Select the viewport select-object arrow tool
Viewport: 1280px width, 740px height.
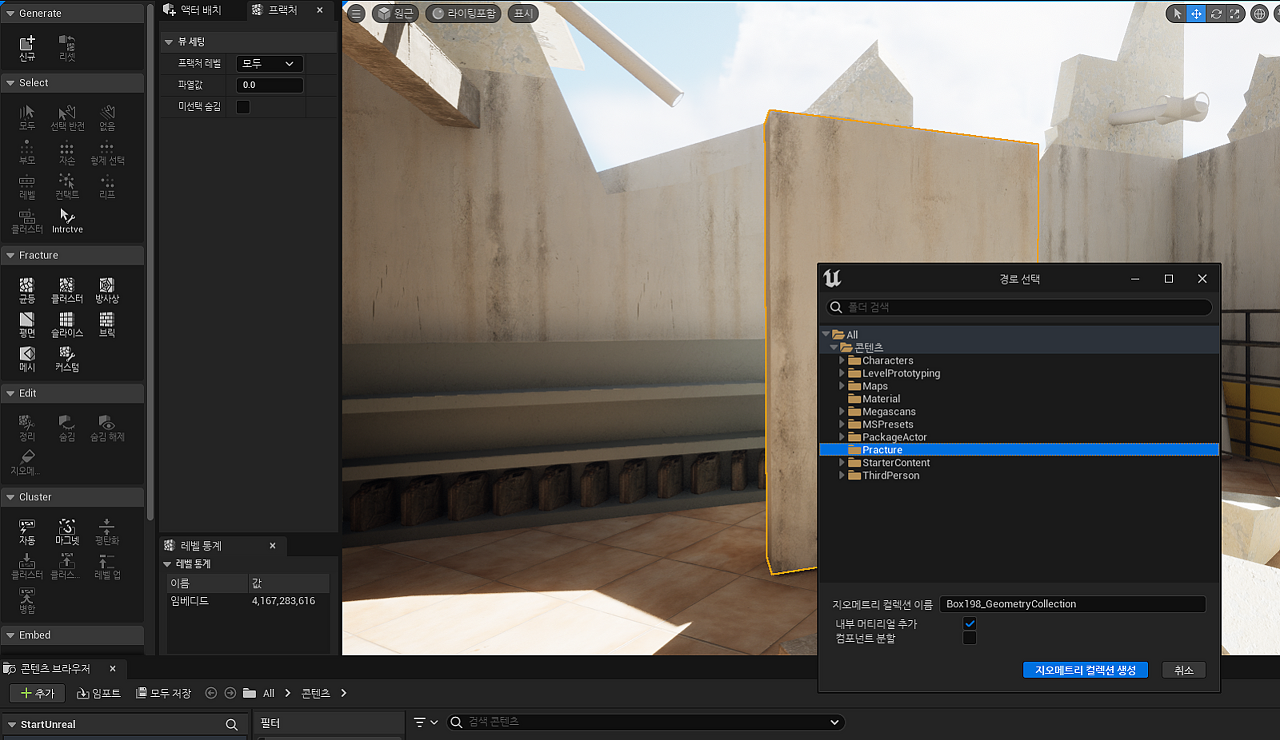1177,14
